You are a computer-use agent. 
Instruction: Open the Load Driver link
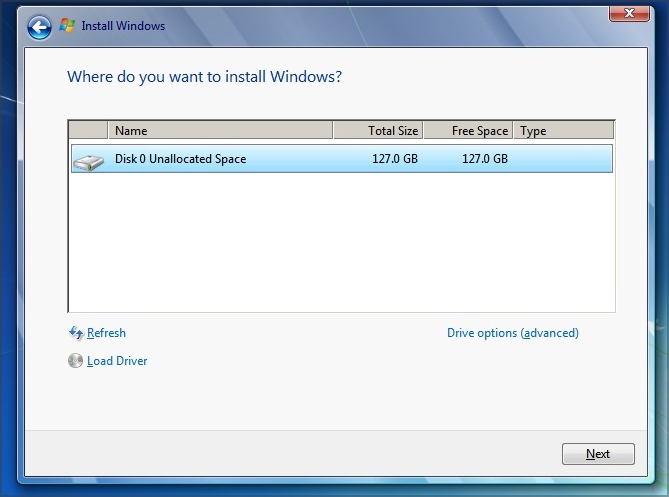[117, 361]
